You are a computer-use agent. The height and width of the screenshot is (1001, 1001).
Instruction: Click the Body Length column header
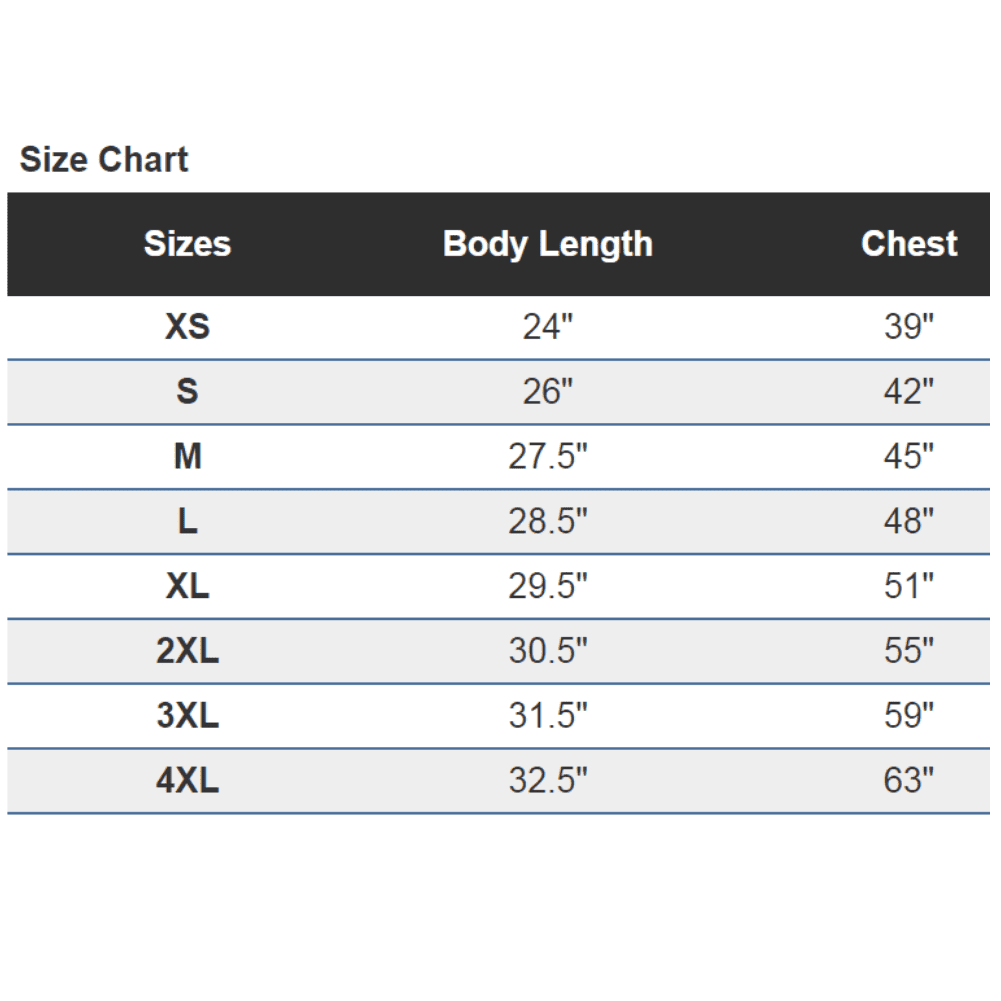(547, 244)
